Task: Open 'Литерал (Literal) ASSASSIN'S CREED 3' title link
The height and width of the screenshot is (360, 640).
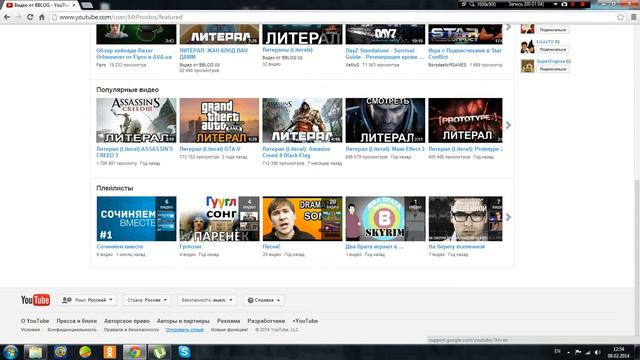Action: point(135,152)
